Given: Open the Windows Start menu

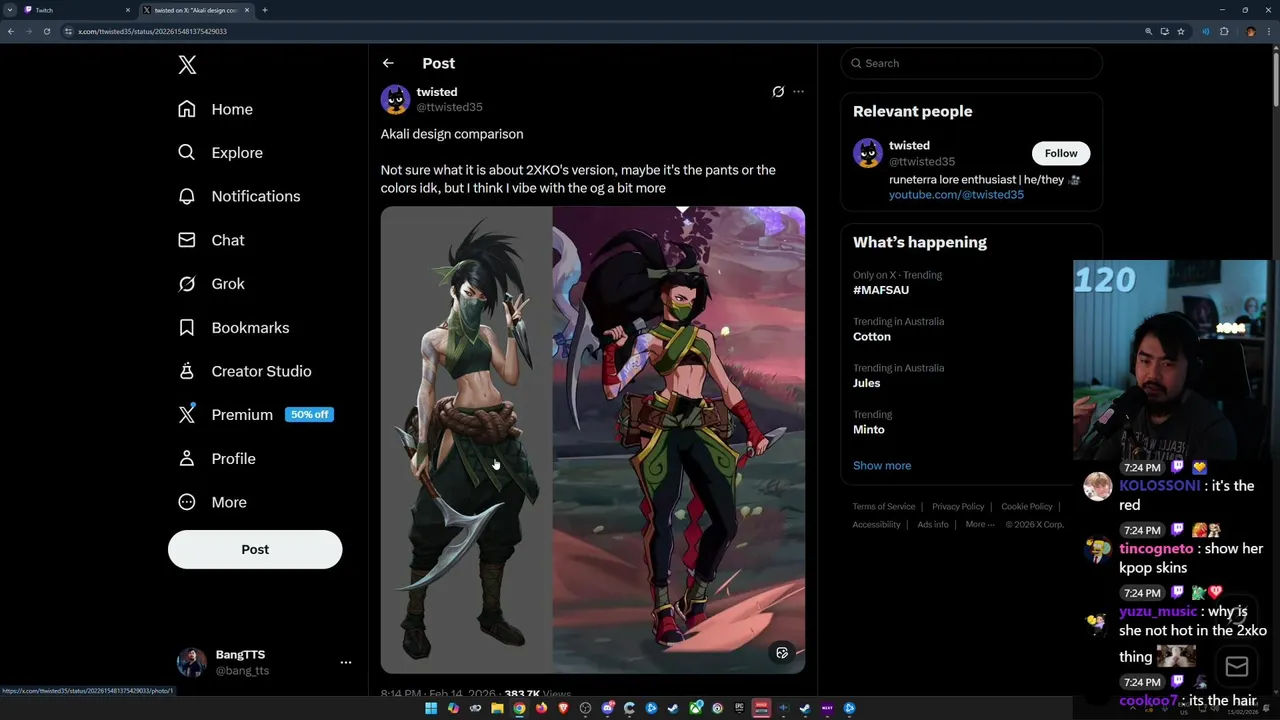Looking at the screenshot, I should 431,708.
